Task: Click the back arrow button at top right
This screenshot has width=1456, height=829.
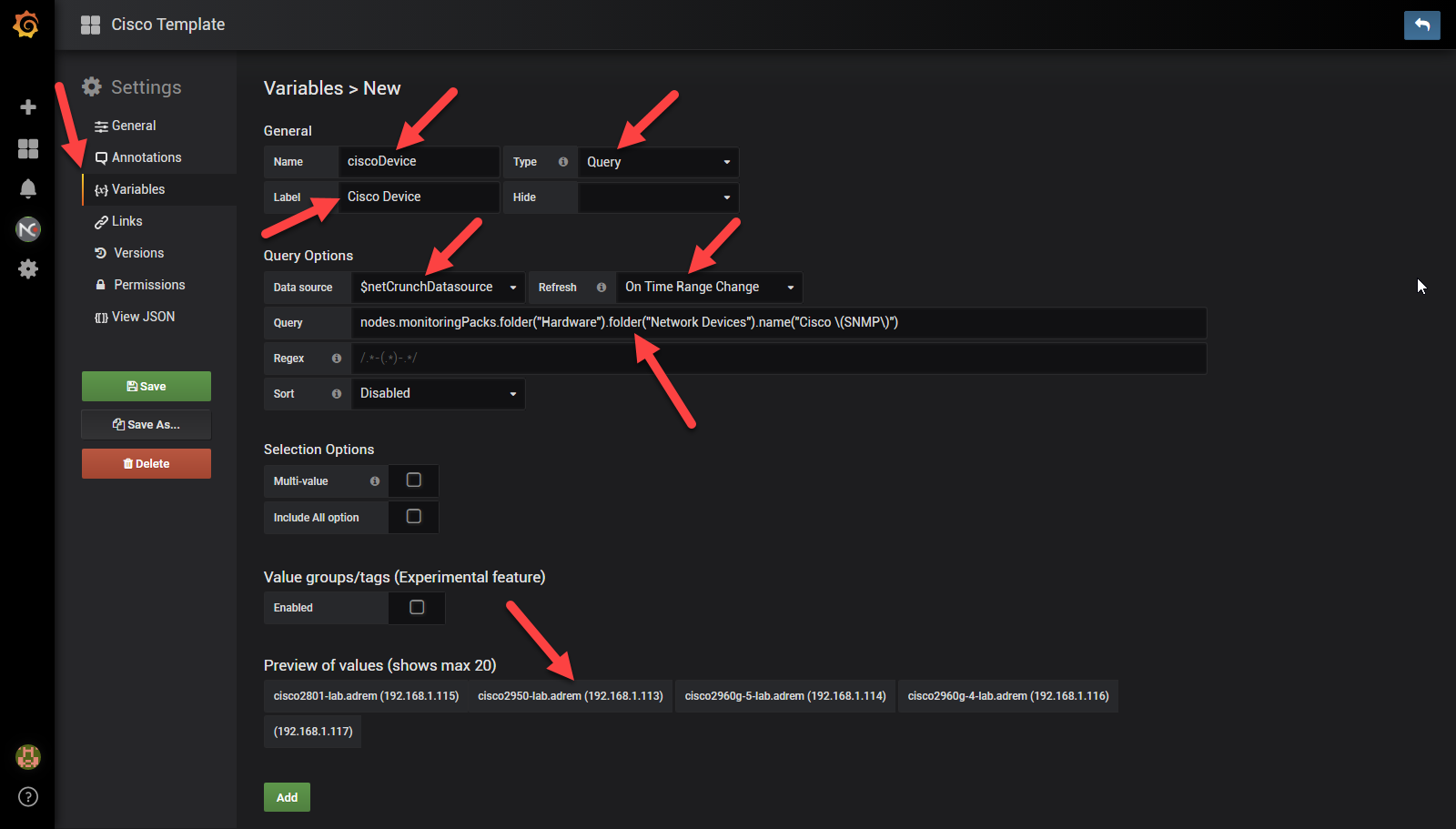Action: click(1422, 25)
